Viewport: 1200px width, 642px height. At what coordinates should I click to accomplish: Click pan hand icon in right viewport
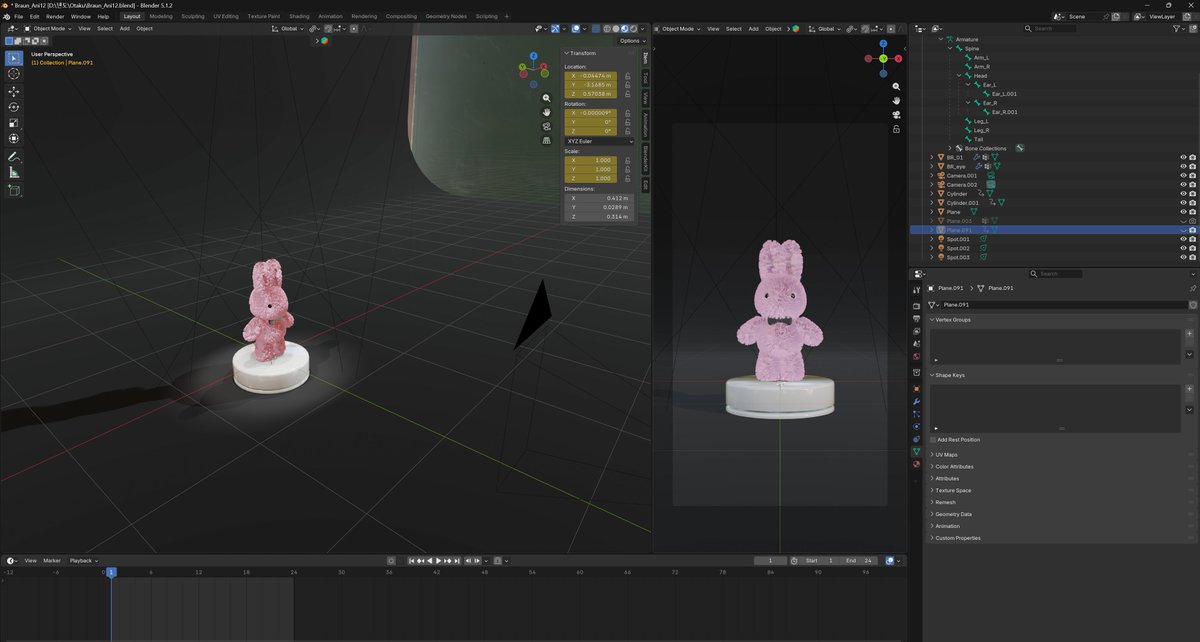pyautogui.click(x=896, y=101)
